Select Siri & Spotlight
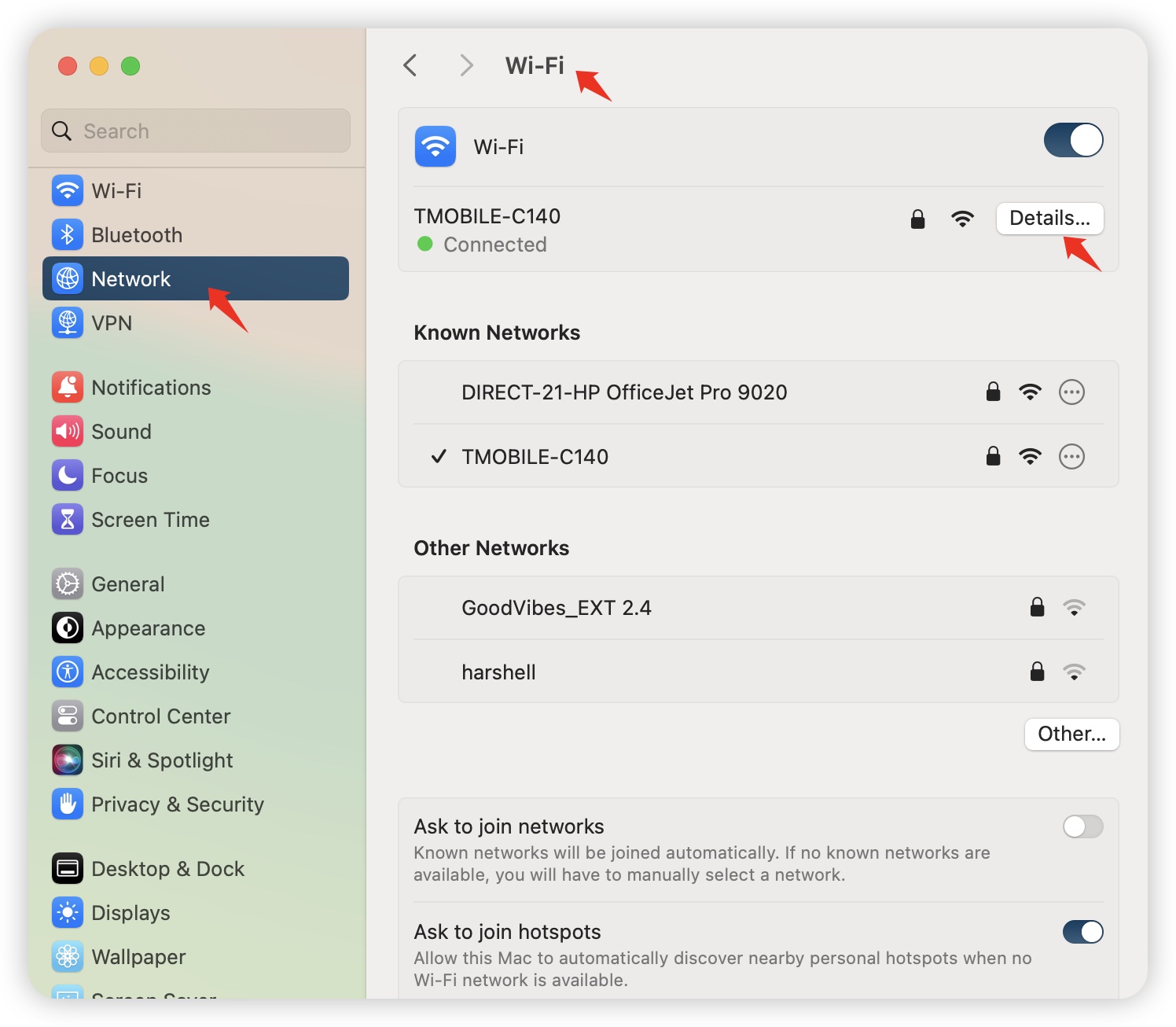Screen dimensions: 1176x1027 point(196,760)
